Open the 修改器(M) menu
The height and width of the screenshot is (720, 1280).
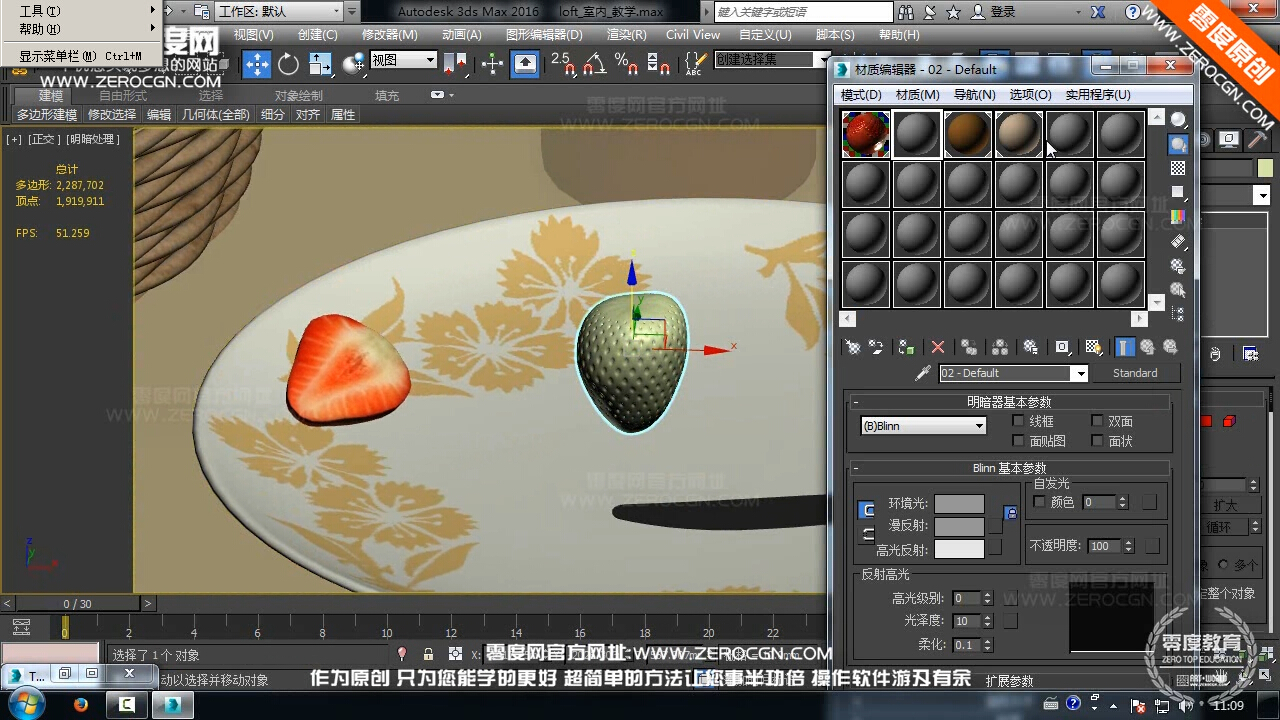[x=390, y=34]
